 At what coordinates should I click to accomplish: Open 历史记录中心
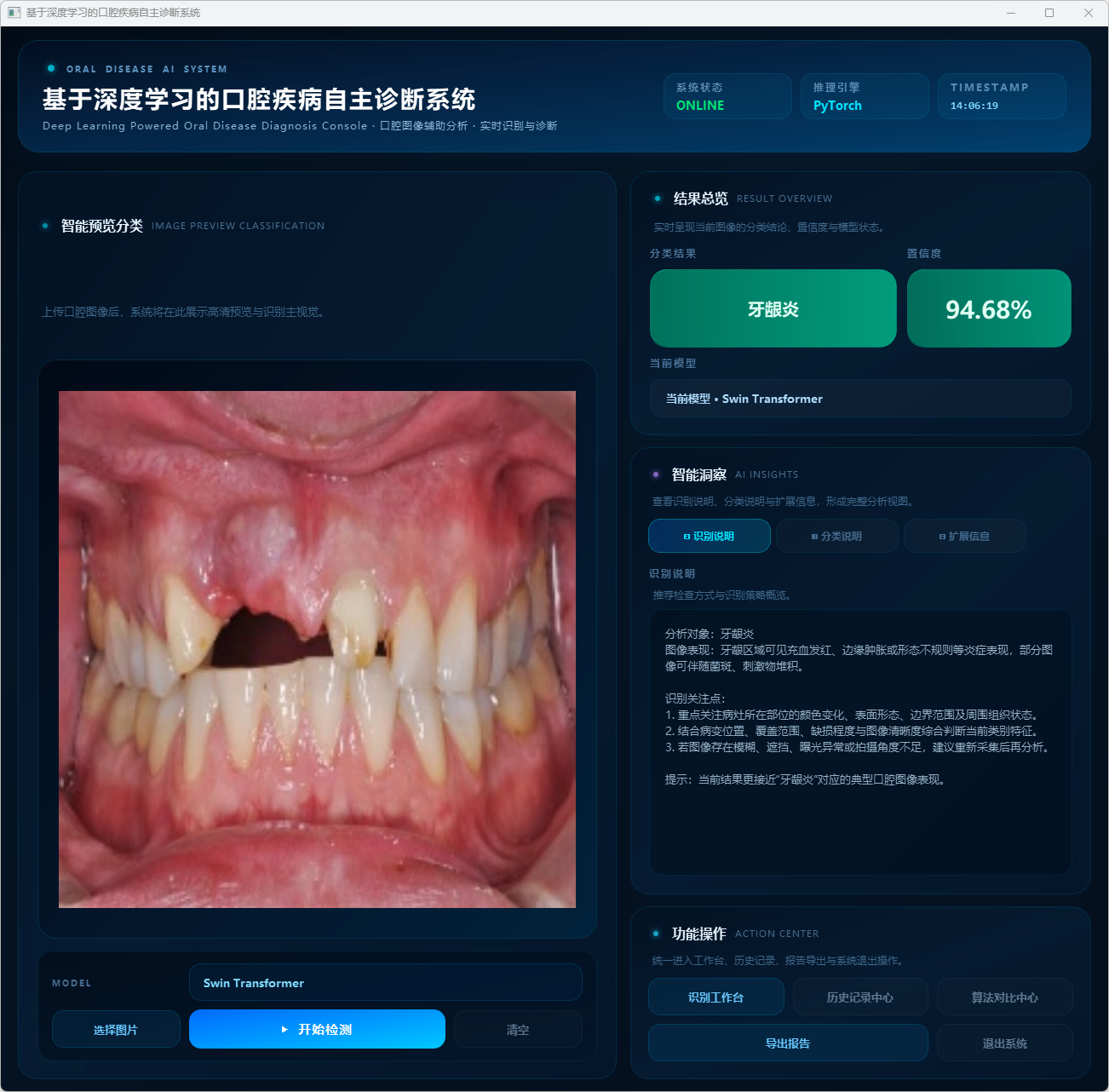[x=859, y=997]
